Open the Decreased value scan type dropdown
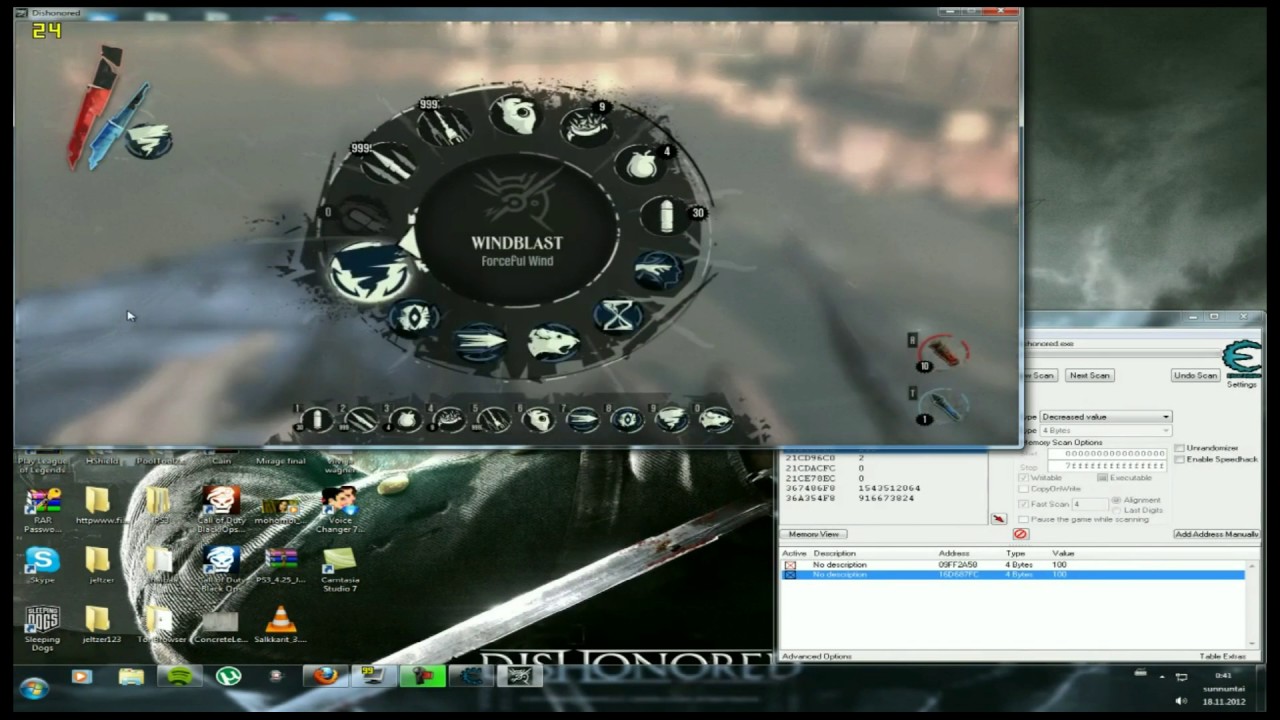 coord(1105,416)
